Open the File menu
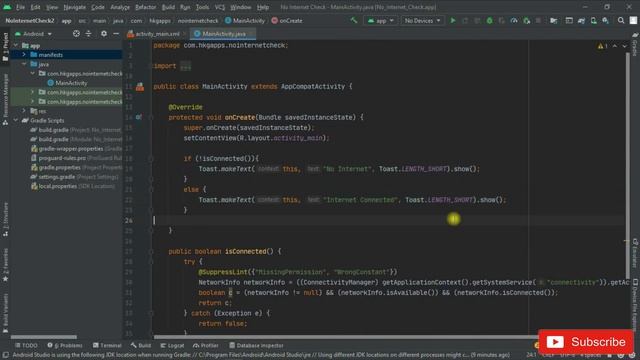Screen dimensions: 640x360 tap(20, 7)
